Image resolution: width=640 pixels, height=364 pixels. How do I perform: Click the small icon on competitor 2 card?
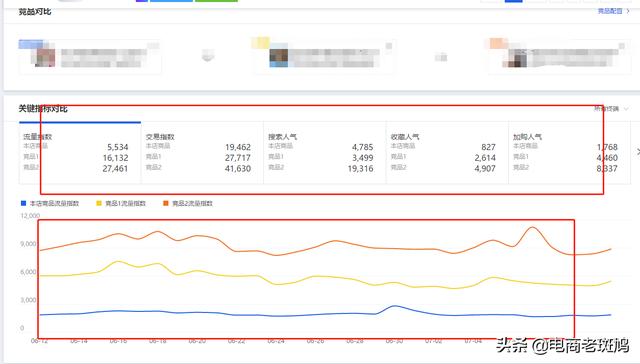(x=622, y=46)
